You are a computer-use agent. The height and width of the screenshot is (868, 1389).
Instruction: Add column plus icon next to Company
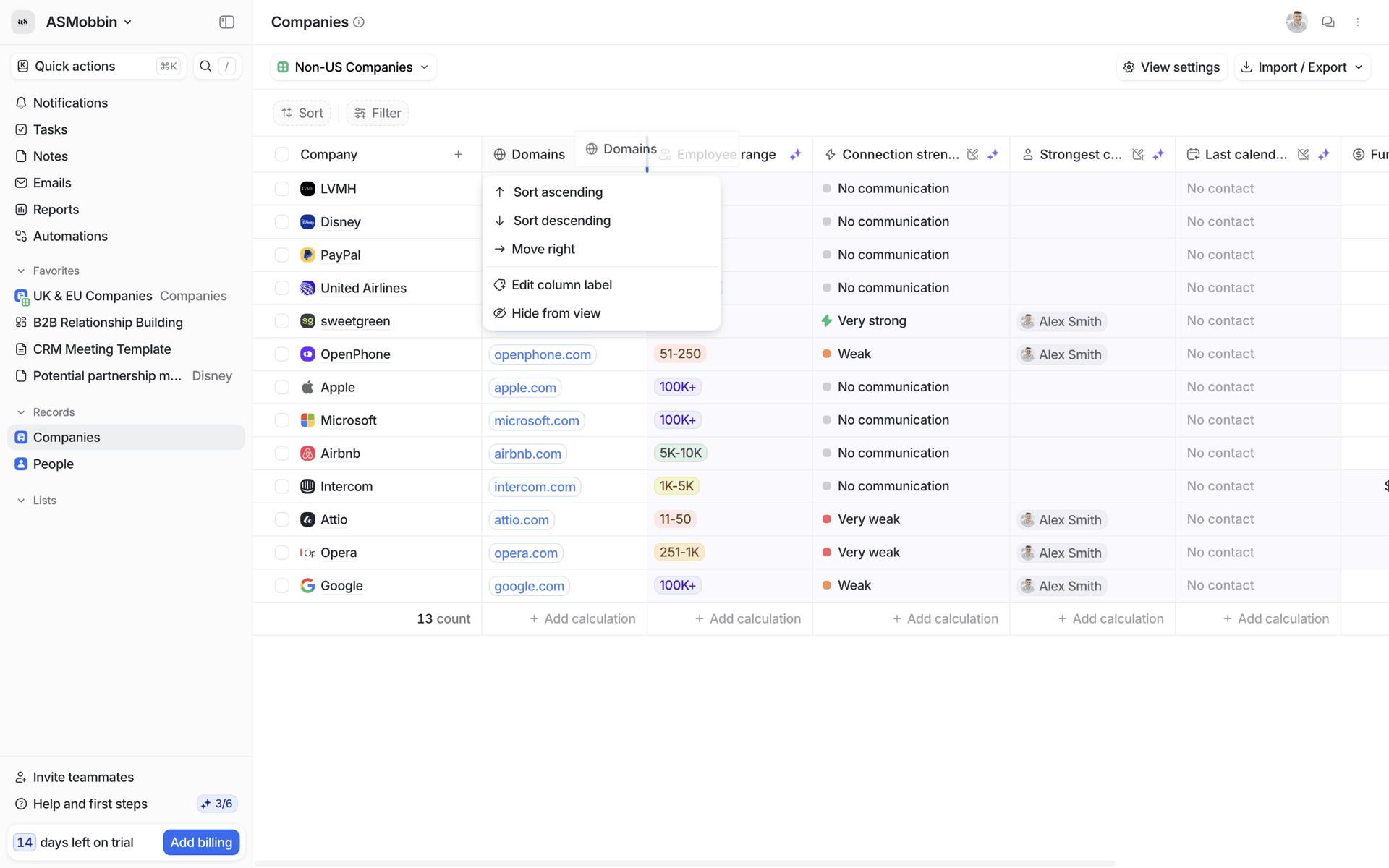tap(458, 154)
